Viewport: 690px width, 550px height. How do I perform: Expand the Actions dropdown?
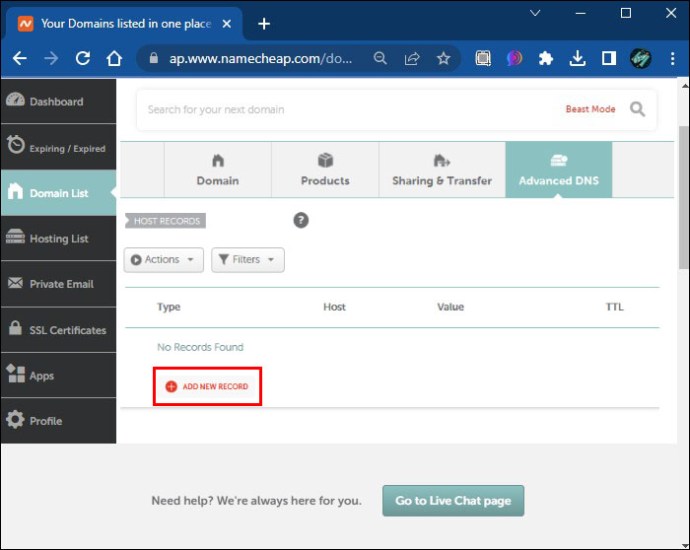coord(164,260)
